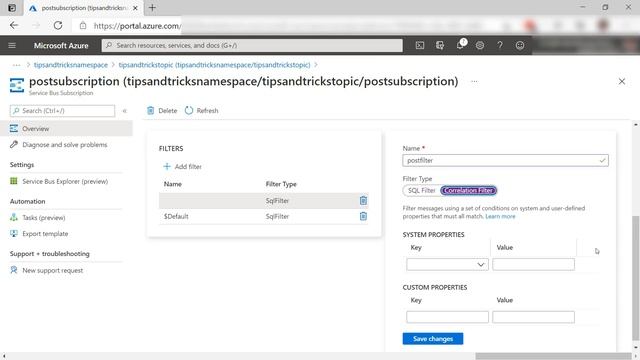Launch Cloud Shell from the top bar
Screen dimensions: 640x360
pos(420,45)
